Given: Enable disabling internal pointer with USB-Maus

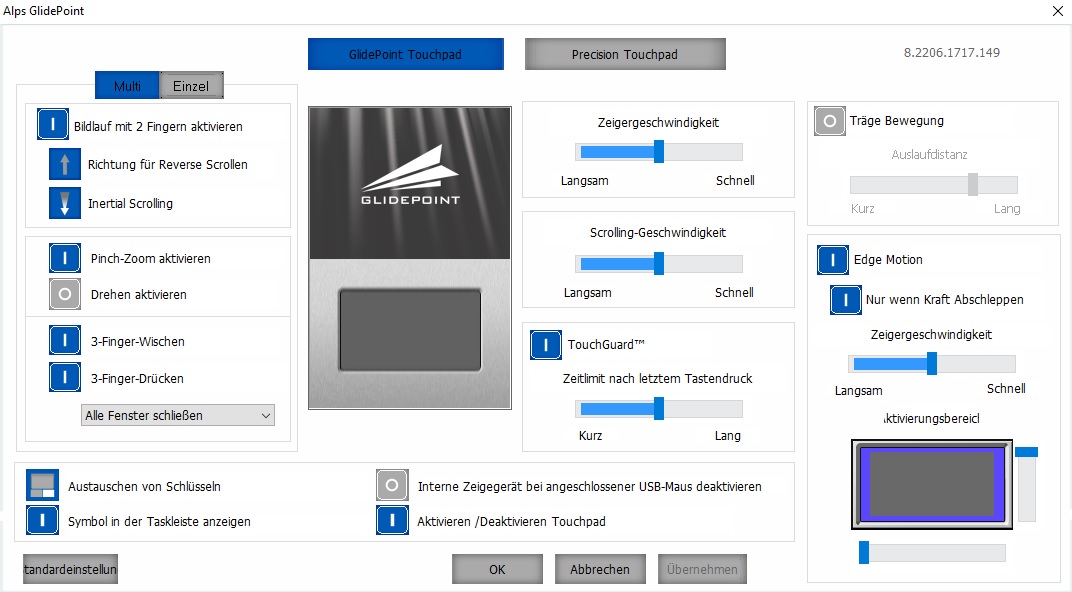Looking at the screenshot, I should [392, 485].
